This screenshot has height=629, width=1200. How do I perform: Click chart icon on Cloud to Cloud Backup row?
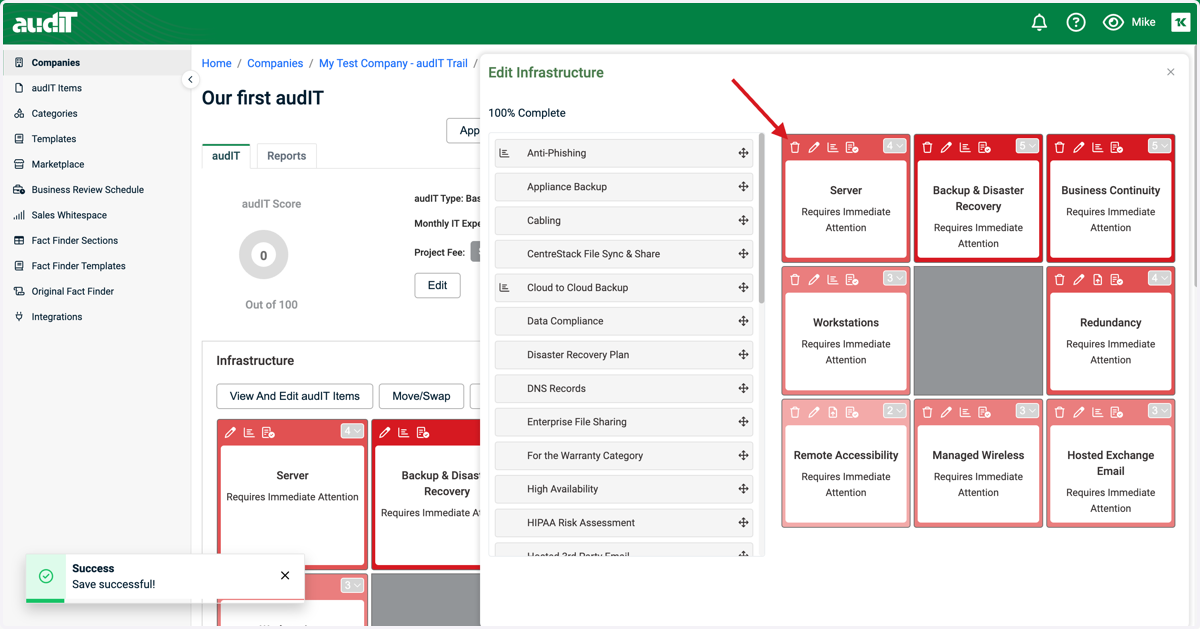(x=505, y=287)
